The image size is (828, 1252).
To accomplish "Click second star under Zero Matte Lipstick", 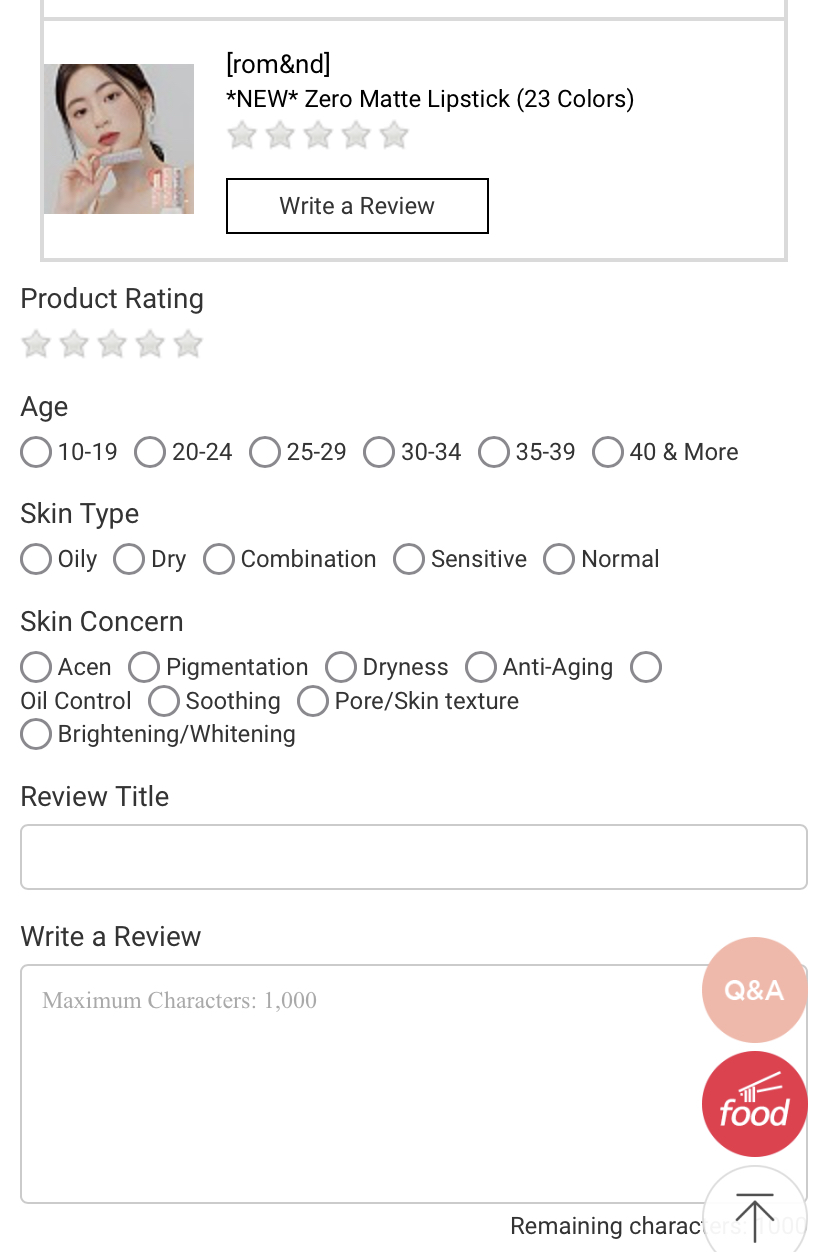I will 280,135.
